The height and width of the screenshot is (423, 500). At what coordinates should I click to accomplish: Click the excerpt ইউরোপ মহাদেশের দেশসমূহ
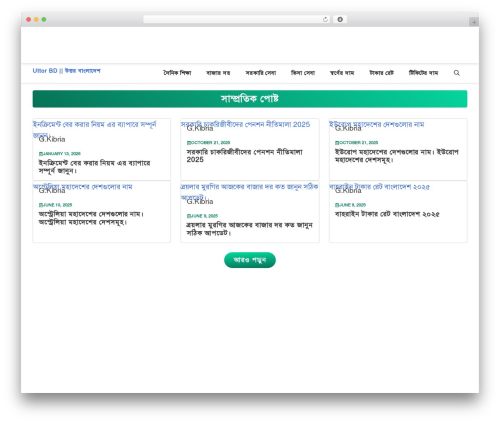pyautogui.click(x=397, y=156)
